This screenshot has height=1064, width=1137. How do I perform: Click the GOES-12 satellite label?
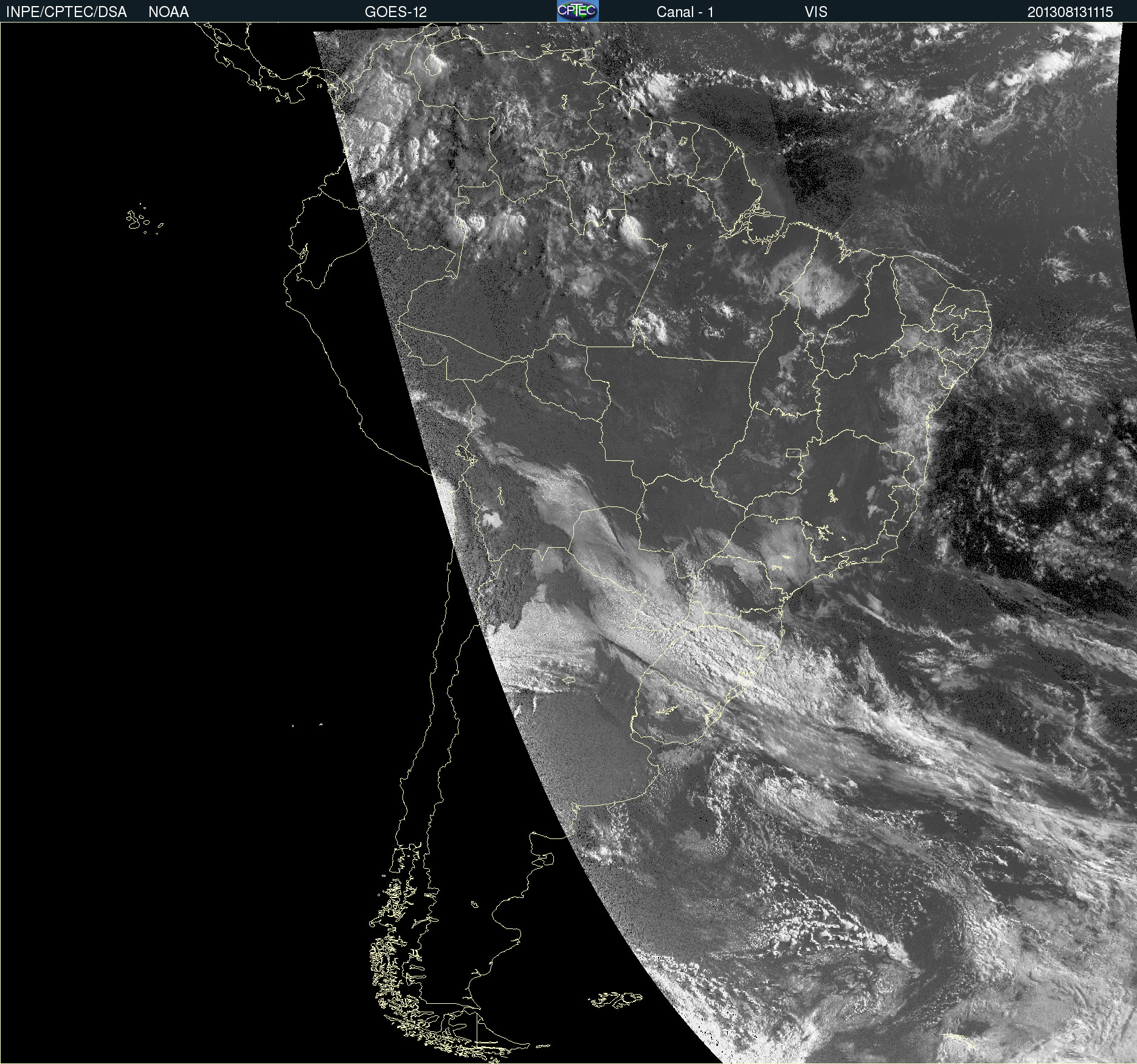pos(396,12)
